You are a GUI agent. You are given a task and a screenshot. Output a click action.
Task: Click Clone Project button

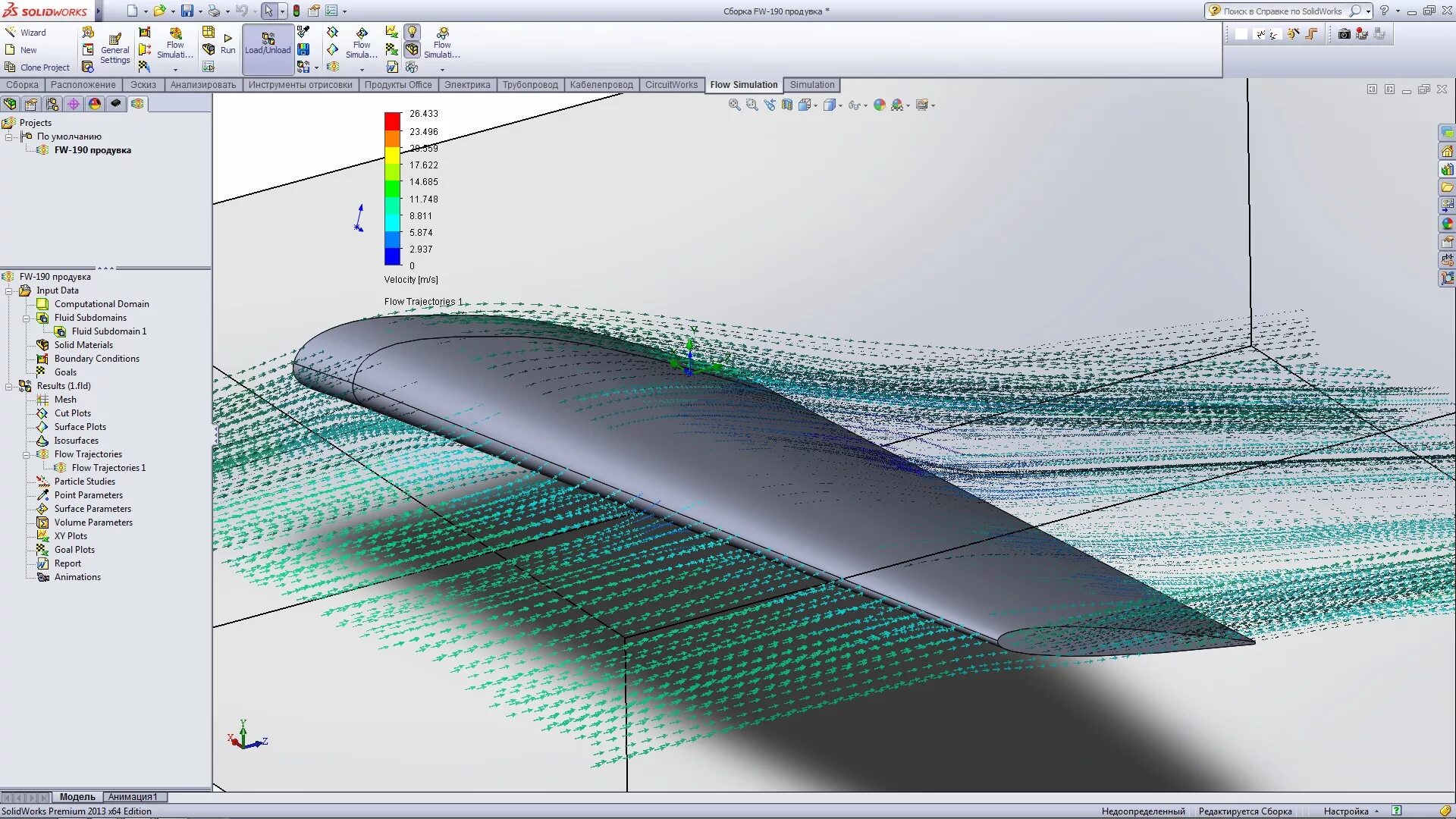(x=38, y=67)
